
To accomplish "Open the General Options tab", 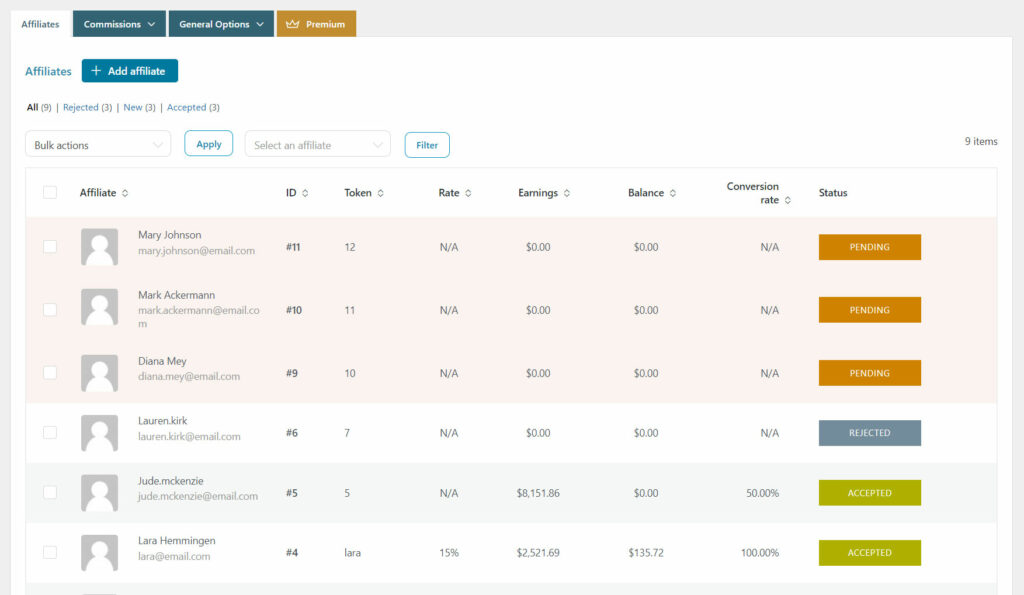I will [220, 24].
